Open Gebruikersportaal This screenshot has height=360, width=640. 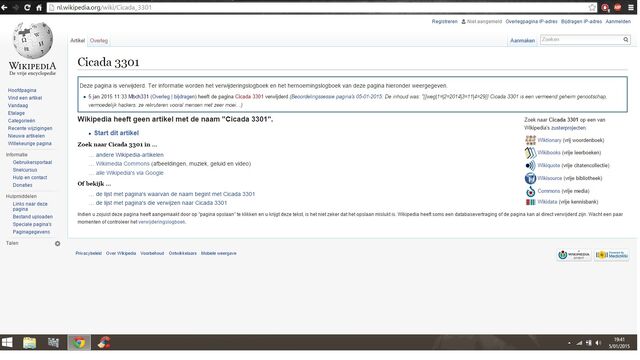(x=32, y=162)
